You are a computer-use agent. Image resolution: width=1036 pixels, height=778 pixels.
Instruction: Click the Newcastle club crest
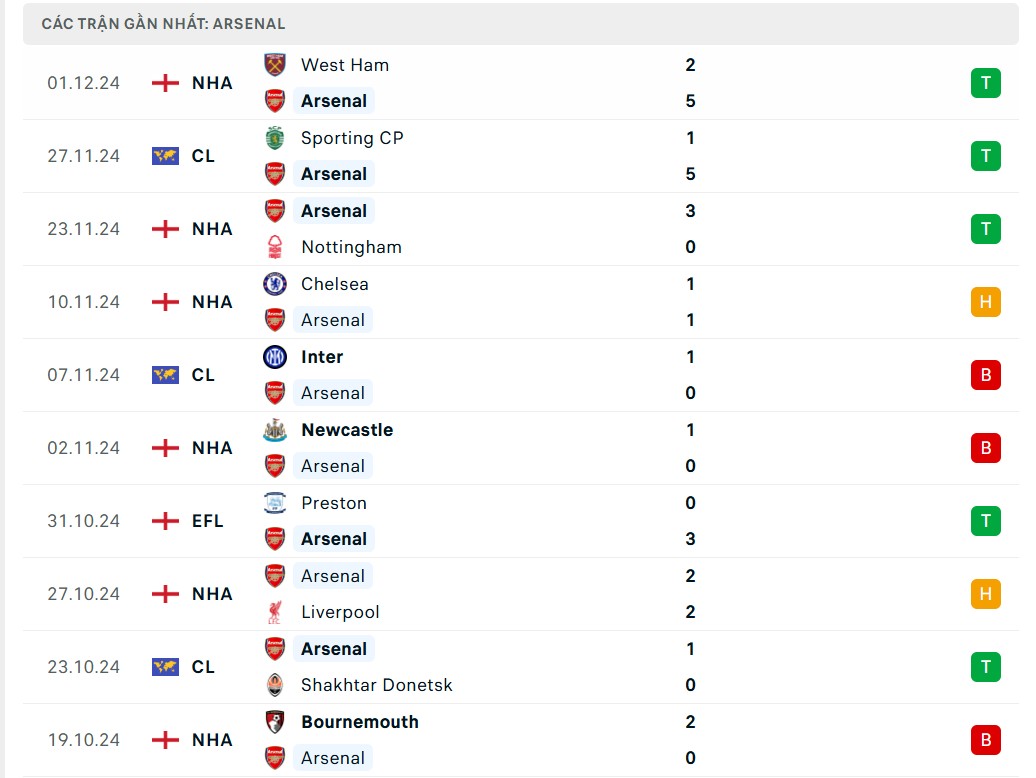[274, 430]
